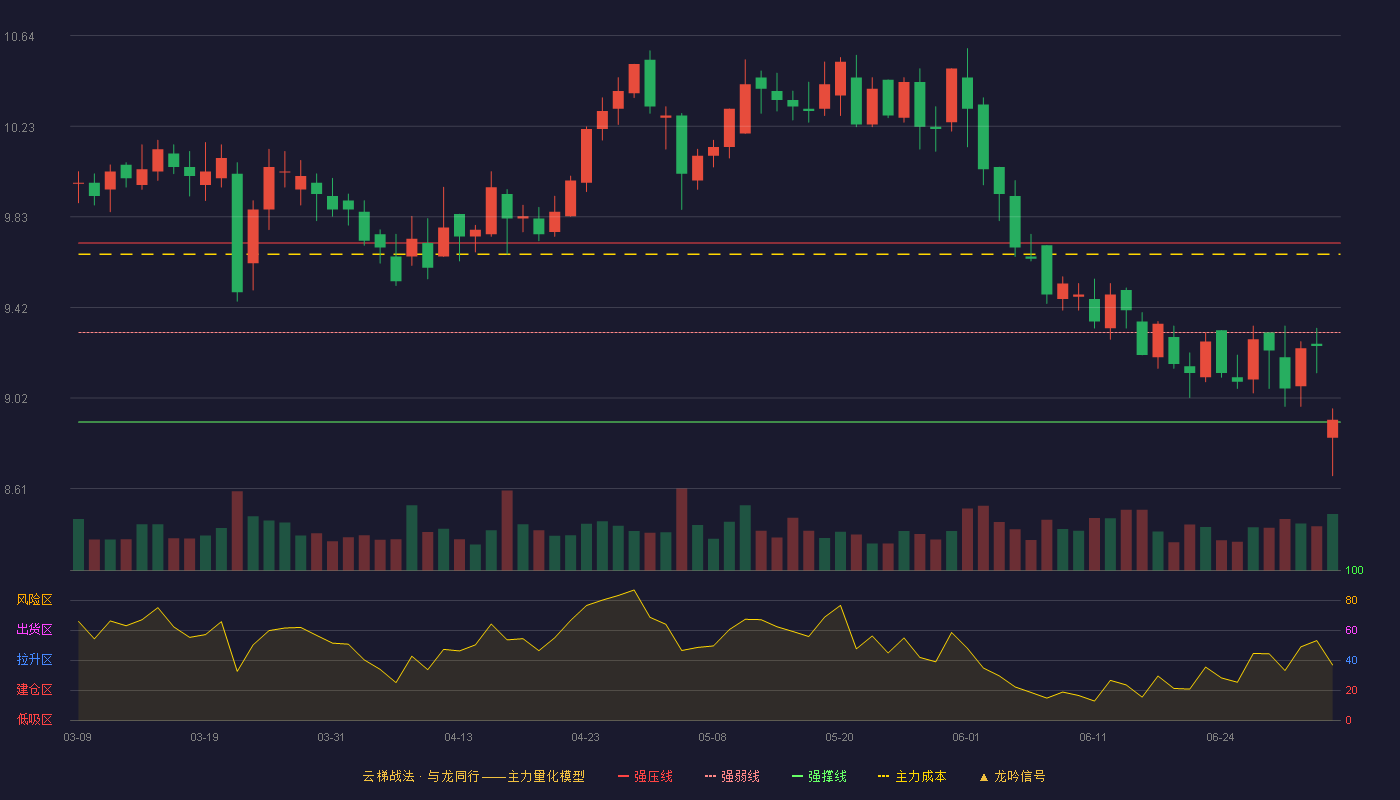Select the 04-23 date label
Screen dimensions: 1400x800
(x=585, y=737)
